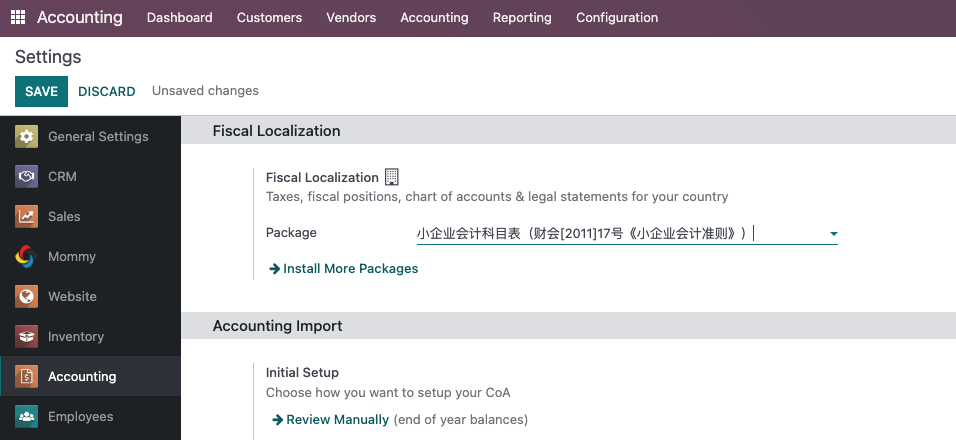The height and width of the screenshot is (440, 956).
Task: Open the Customers menu
Action: point(269,18)
